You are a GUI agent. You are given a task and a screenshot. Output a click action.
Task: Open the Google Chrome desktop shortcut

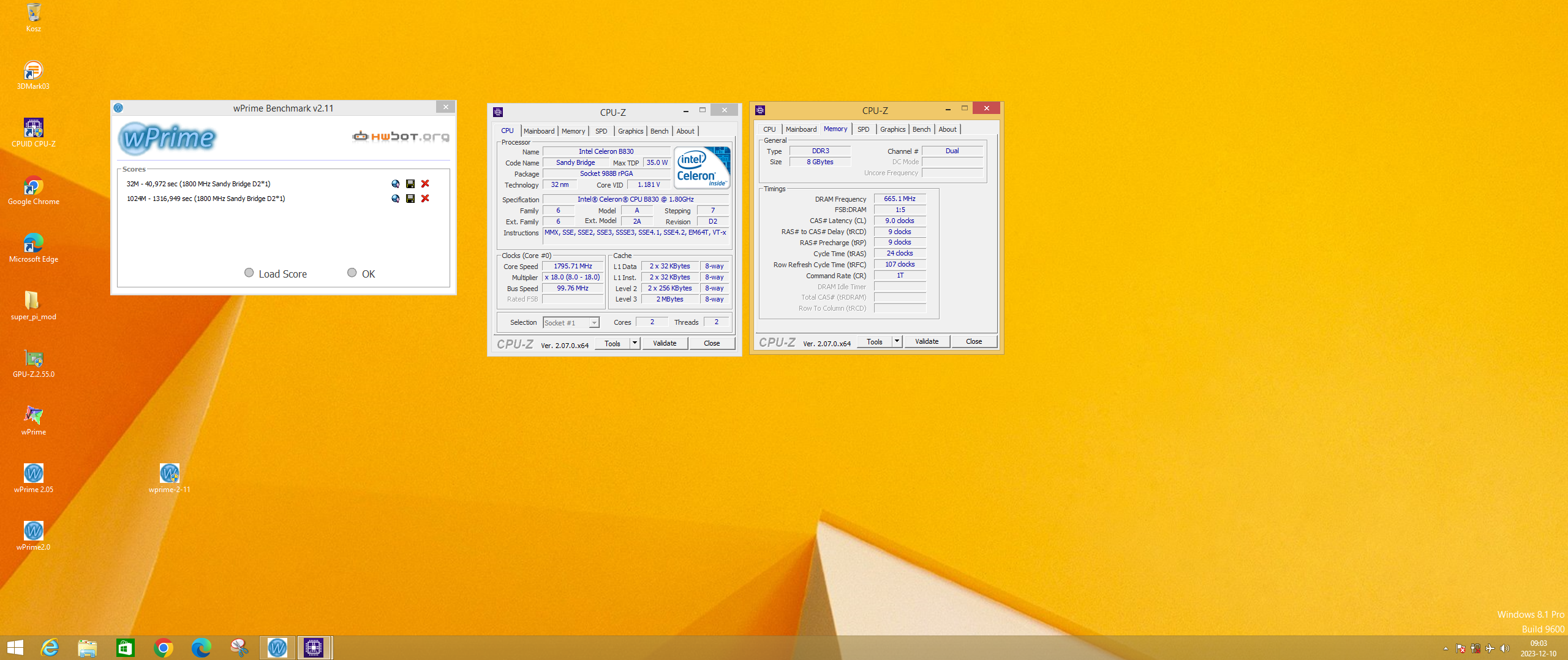point(34,191)
